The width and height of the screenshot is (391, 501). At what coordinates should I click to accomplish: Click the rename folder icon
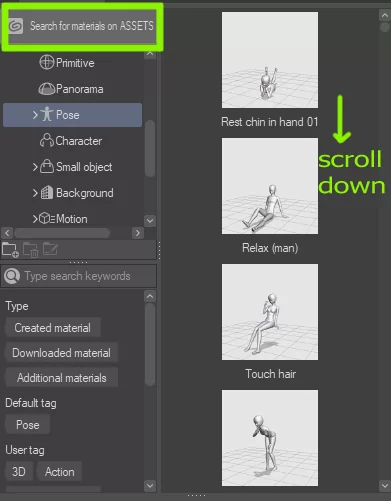click(x=50, y=250)
